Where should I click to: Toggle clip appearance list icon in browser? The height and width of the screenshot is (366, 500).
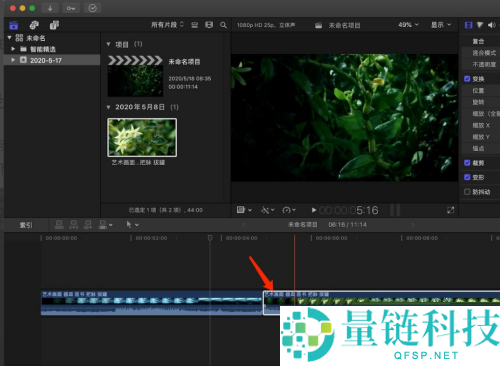pos(195,25)
